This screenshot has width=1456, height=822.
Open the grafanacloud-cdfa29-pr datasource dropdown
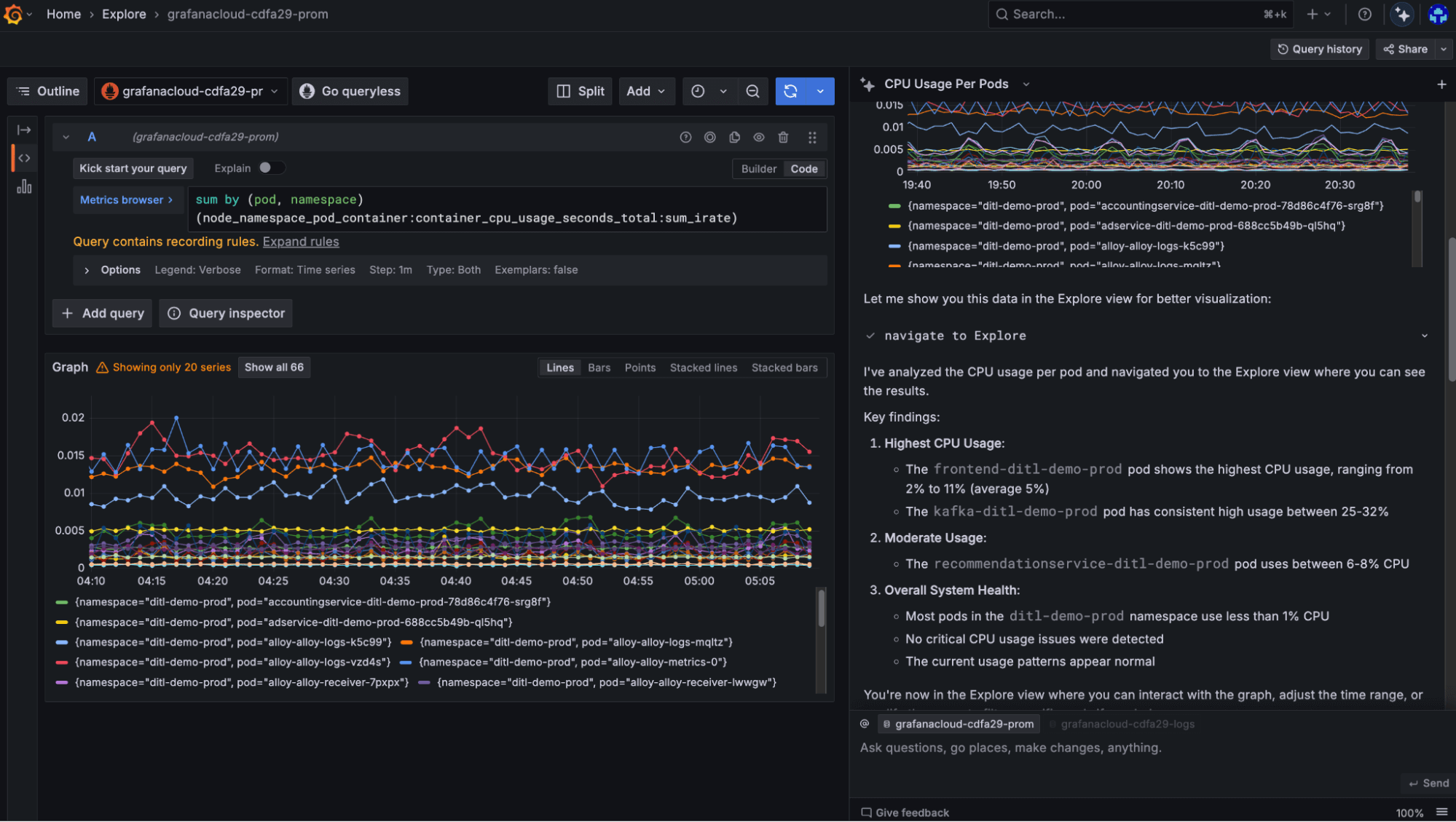click(x=191, y=91)
